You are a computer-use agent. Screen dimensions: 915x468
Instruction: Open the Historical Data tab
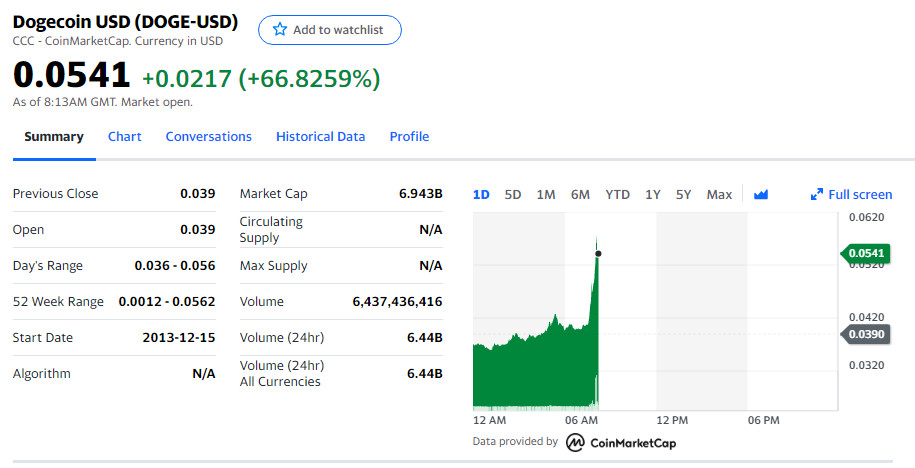[320, 136]
